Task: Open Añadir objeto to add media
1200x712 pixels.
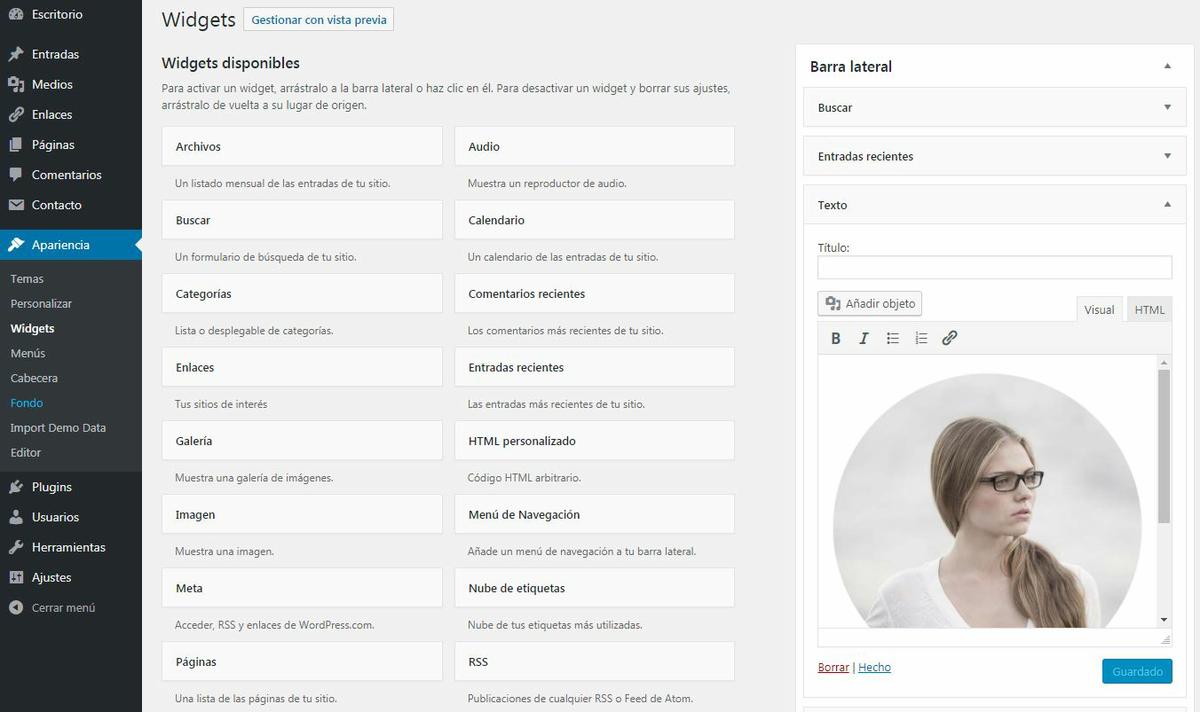Action: pyautogui.click(x=869, y=303)
